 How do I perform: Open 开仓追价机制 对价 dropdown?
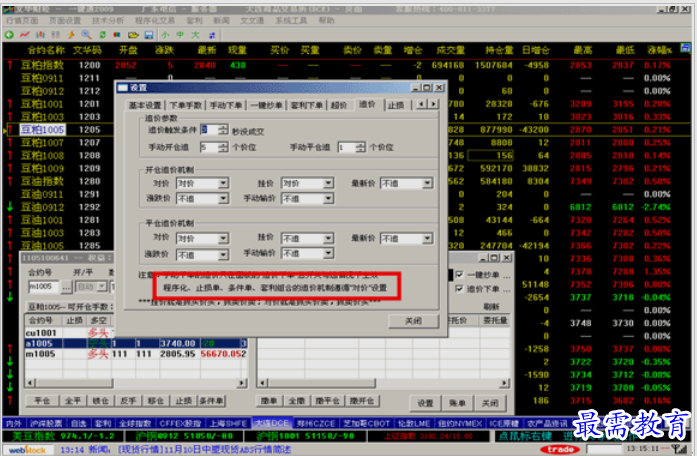tap(202, 183)
